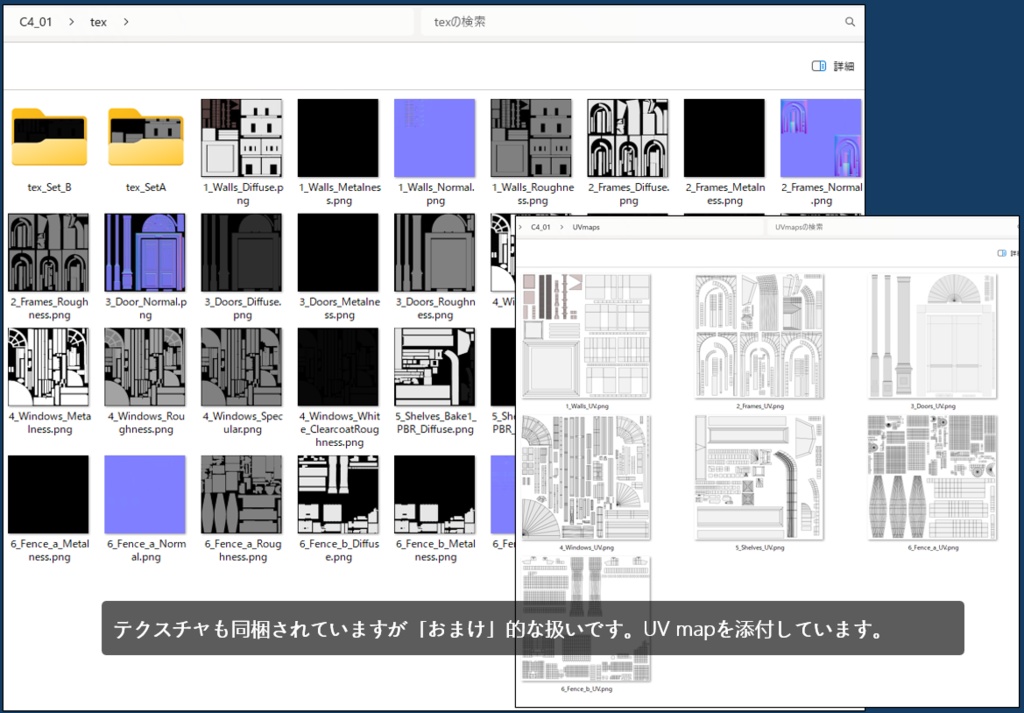Screen dimensions: 1024x713
Task: Select 5_Shelves_Bake1_PBR_Diffuse.png thumbnail
Action: click(x=435, y=367)
